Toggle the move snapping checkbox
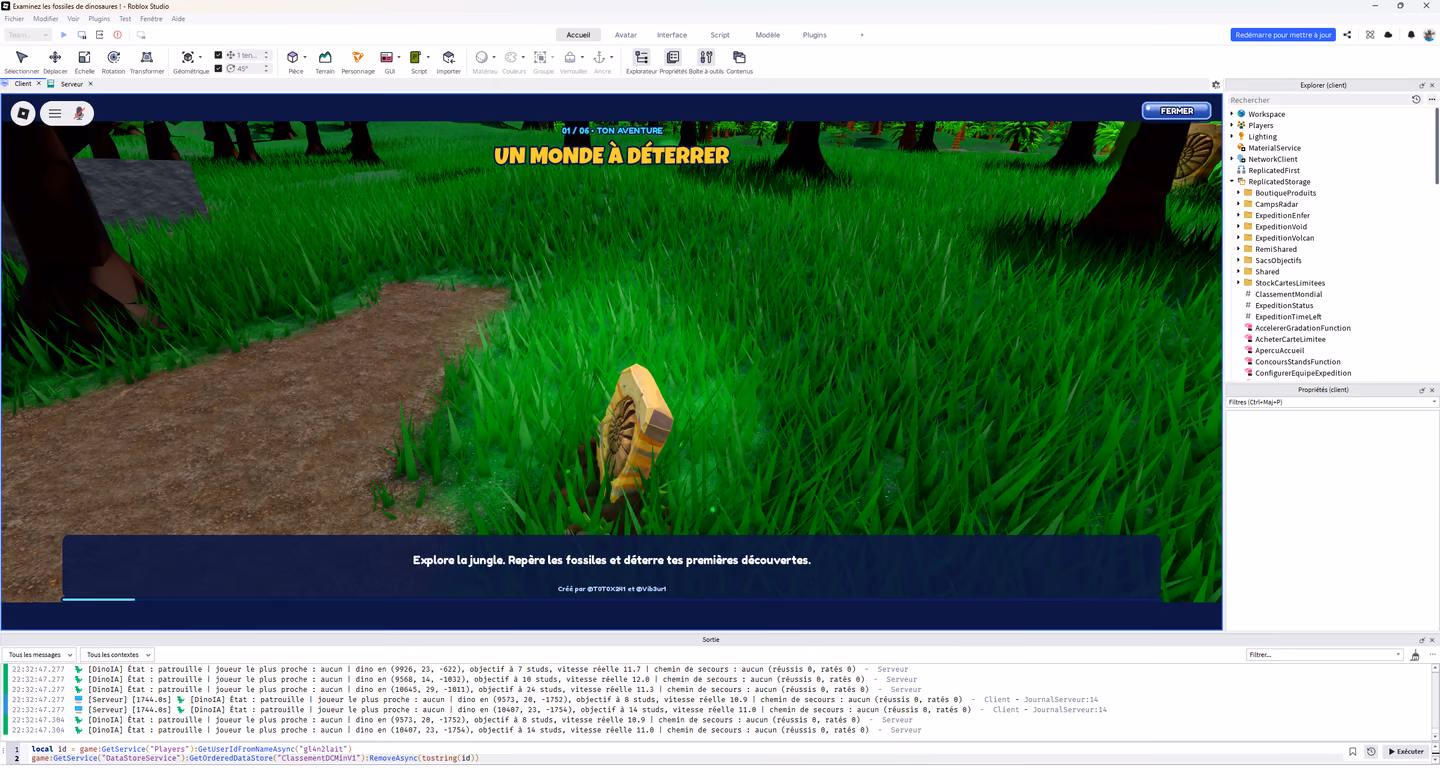The image size is (1440, 780). click(218, 55)
